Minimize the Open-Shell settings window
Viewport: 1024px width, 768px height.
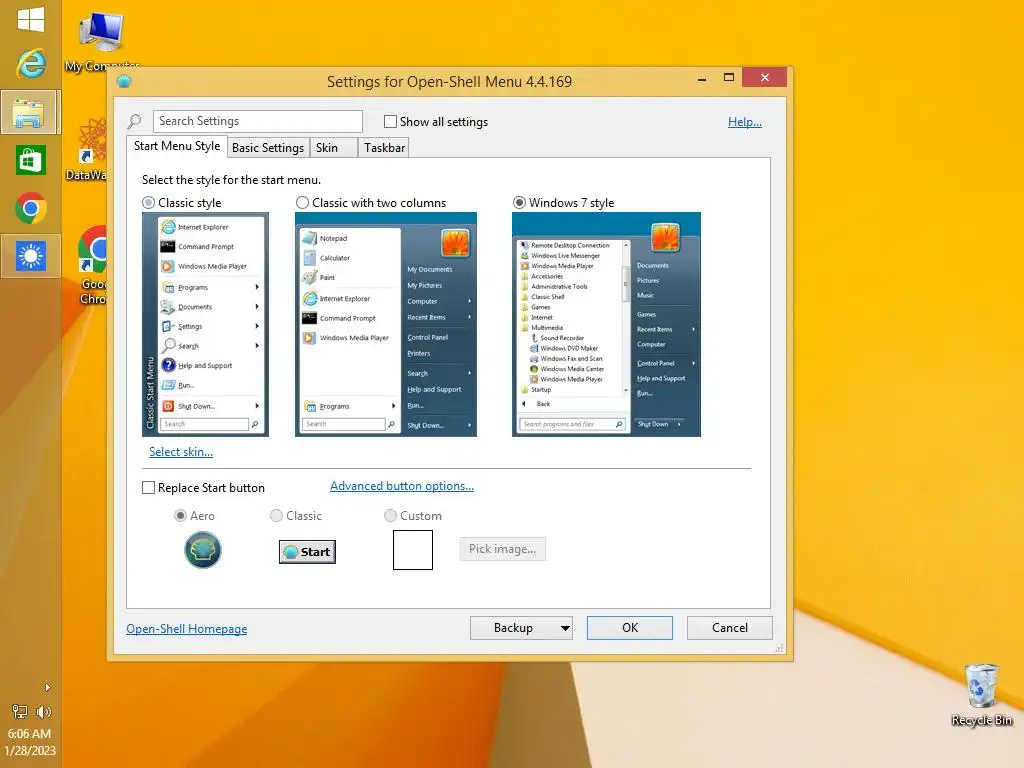click(x=702, y=78)
